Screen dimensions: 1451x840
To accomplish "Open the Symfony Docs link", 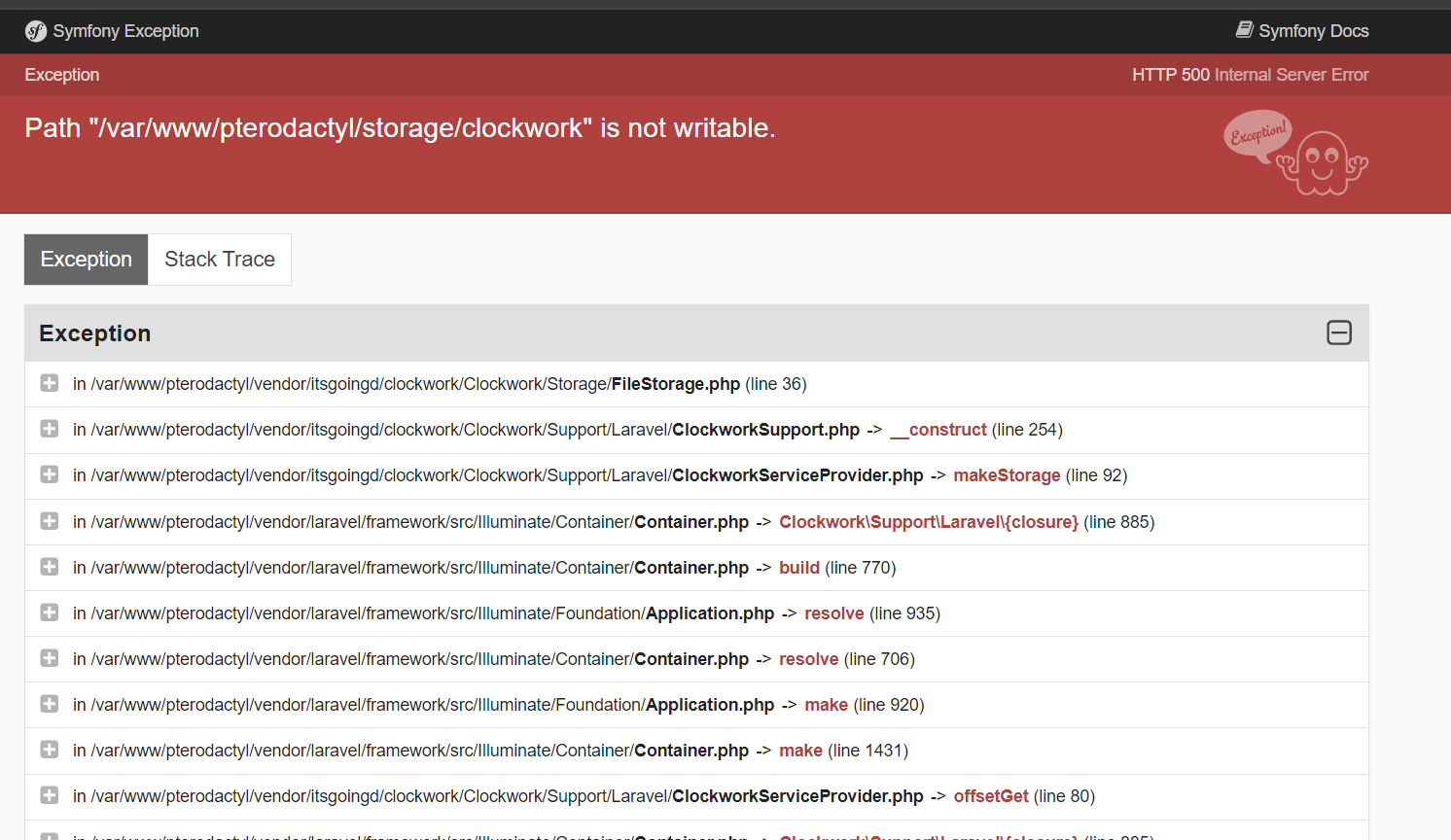I will pyautogui.click(x=1302, y=31).
